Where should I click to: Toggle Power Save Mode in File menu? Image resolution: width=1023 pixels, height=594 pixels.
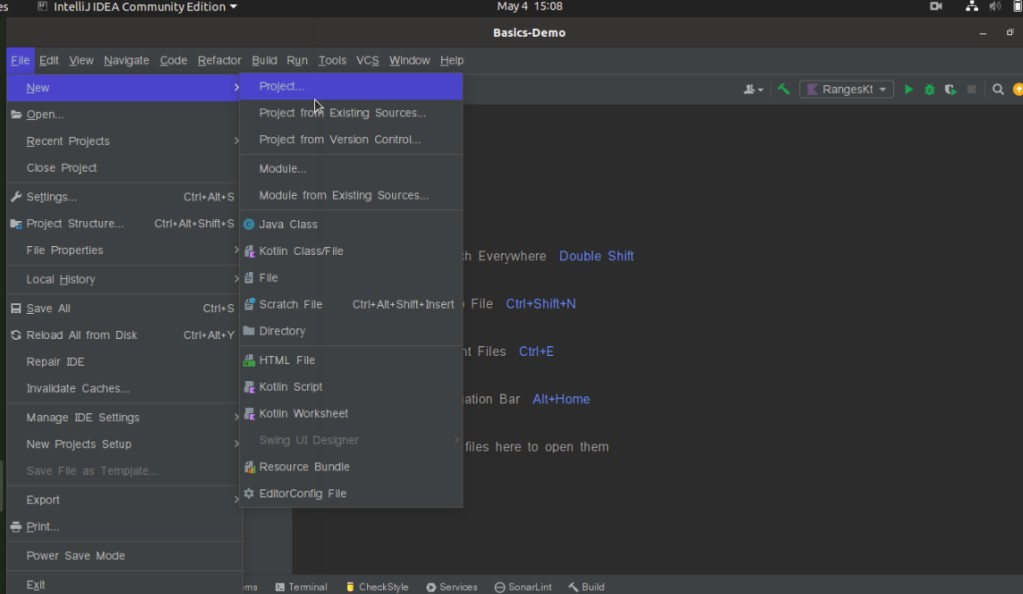[76, 555]
